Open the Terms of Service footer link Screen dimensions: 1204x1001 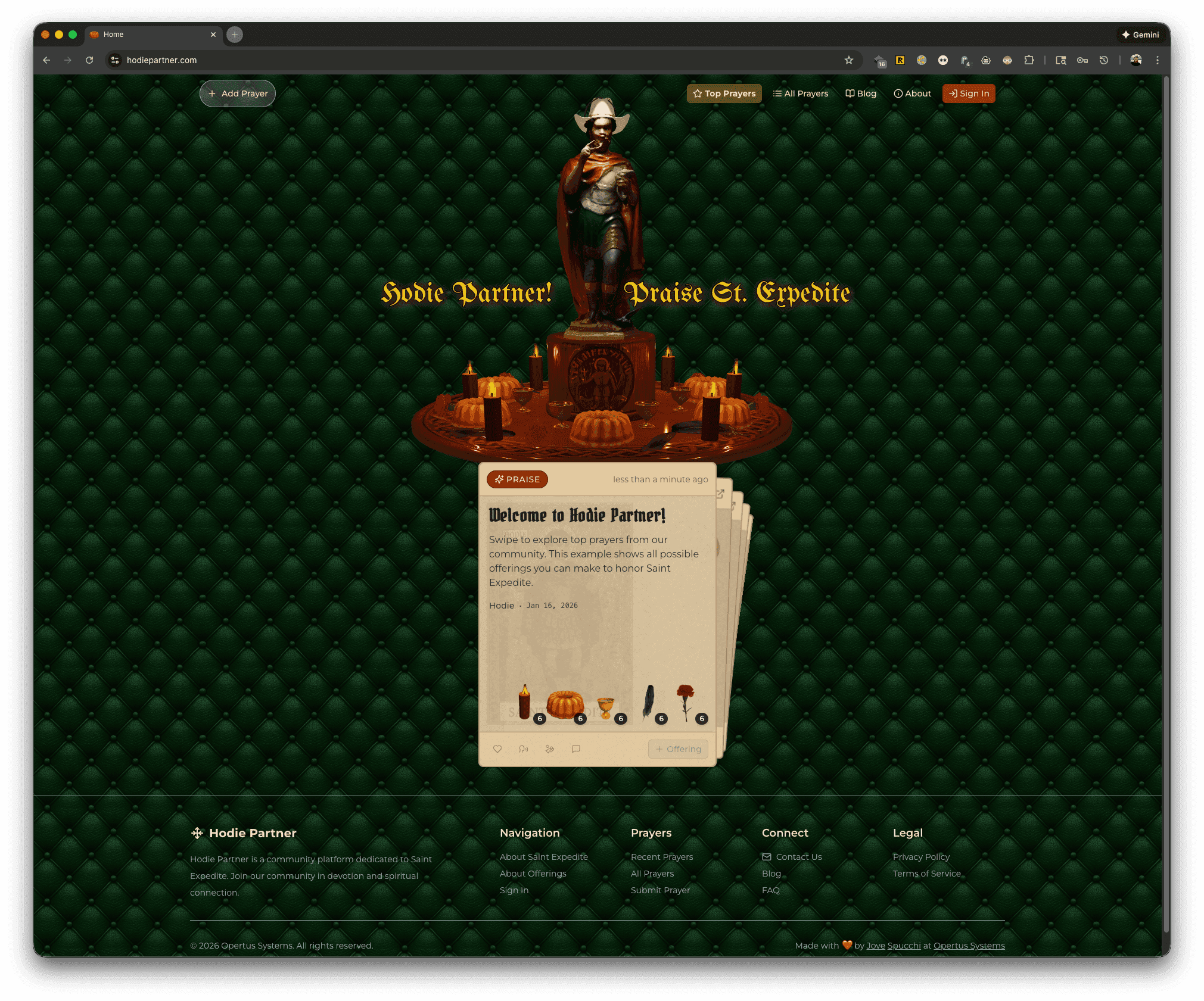coord(927,874)
